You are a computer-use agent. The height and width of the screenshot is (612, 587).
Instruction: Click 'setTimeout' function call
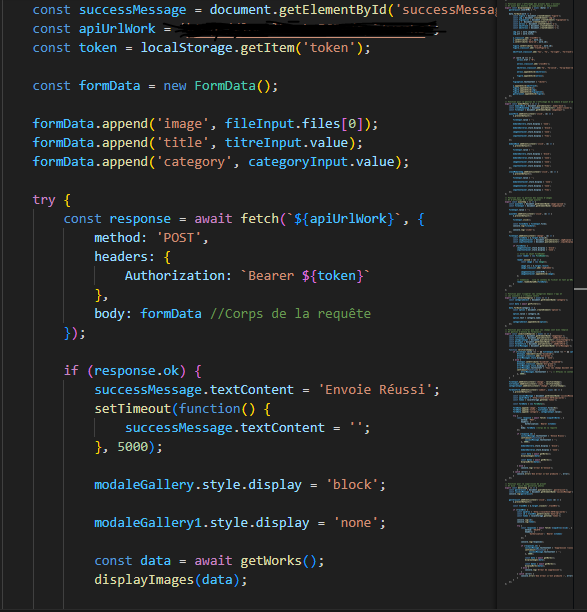click(132, 409)
